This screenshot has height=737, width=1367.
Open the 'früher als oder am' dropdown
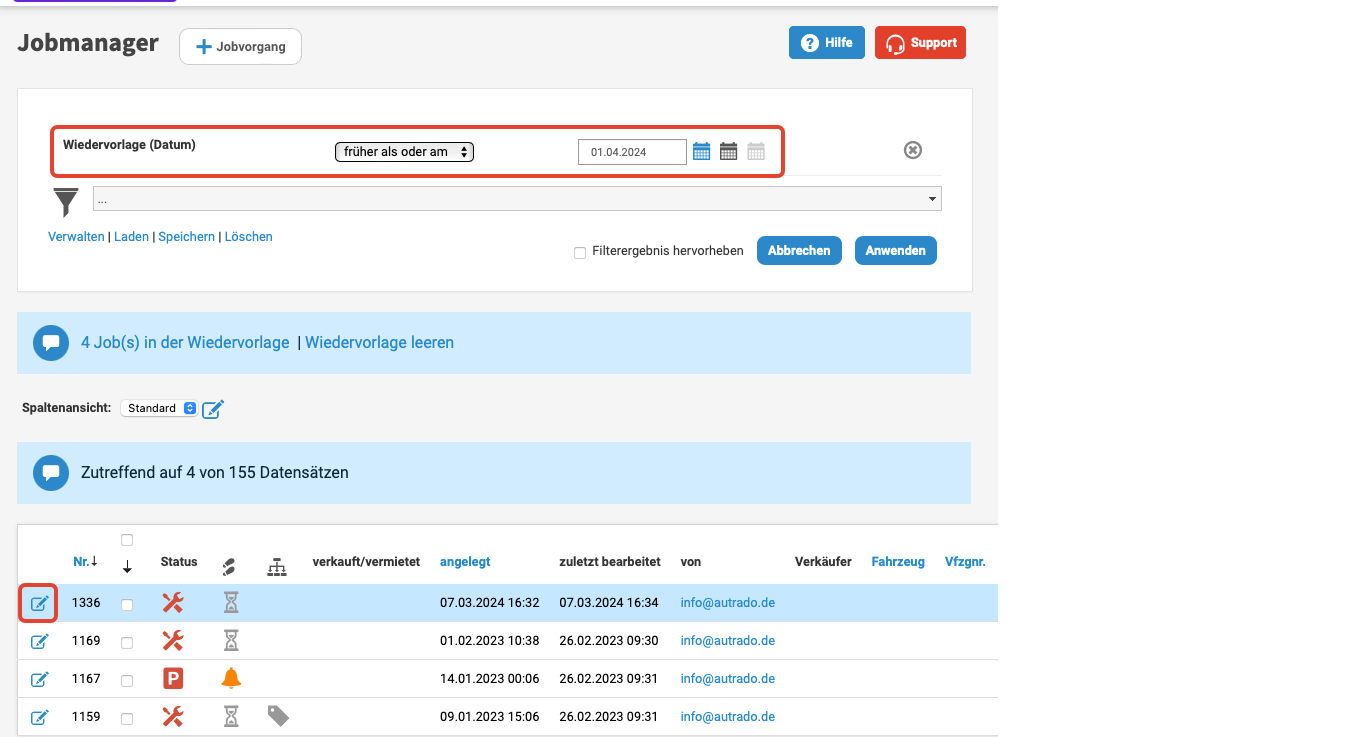coord(404,152)
